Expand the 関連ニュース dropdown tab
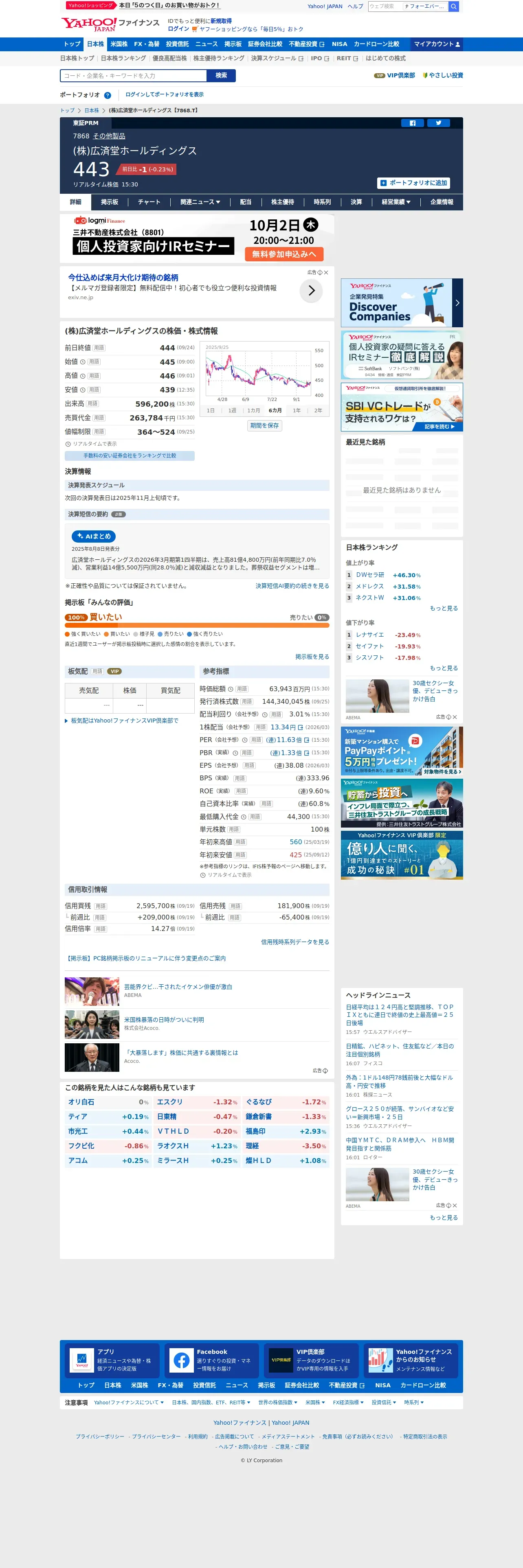Viewport: 523px width, 1568px height. tap(200, 202)
